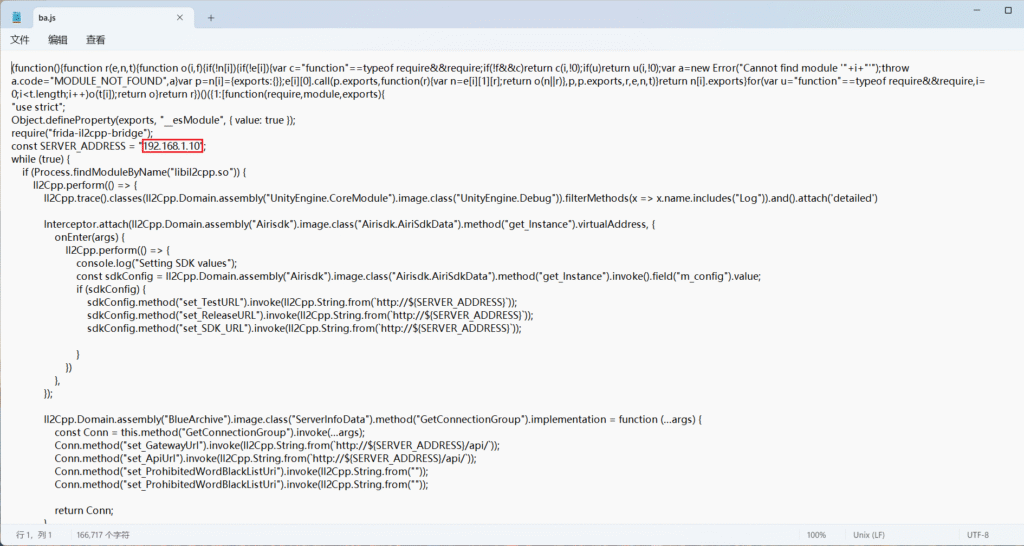This screenshot has width=1024, height=546.
Task: Click const SERVER_ADDRESS text
Action: tap(68, 146)
